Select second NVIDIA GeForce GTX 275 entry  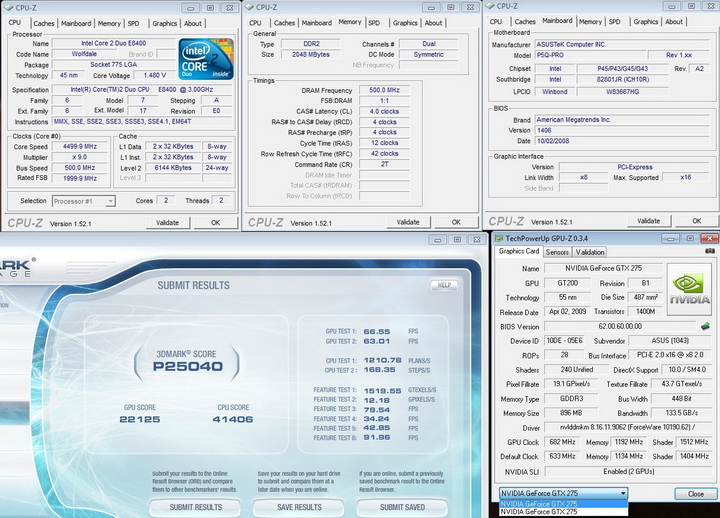click(x=563, y=512)
